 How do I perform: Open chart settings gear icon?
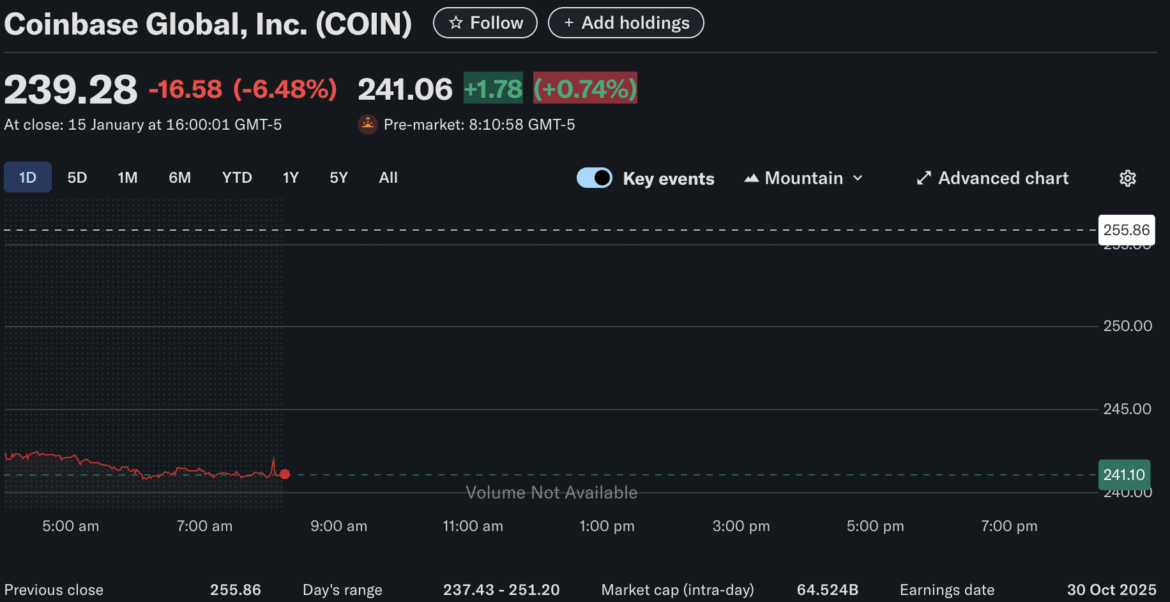[1127, 178]
